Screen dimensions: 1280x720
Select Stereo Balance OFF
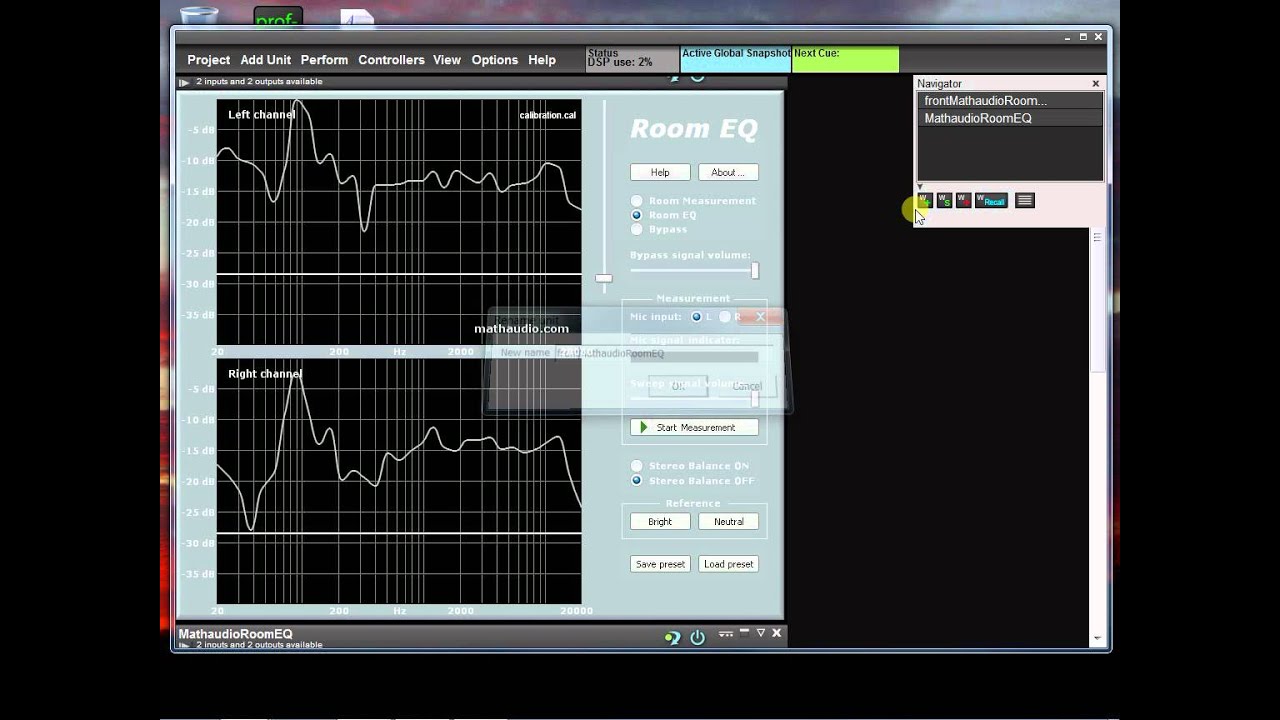click(x=636, y=481)
